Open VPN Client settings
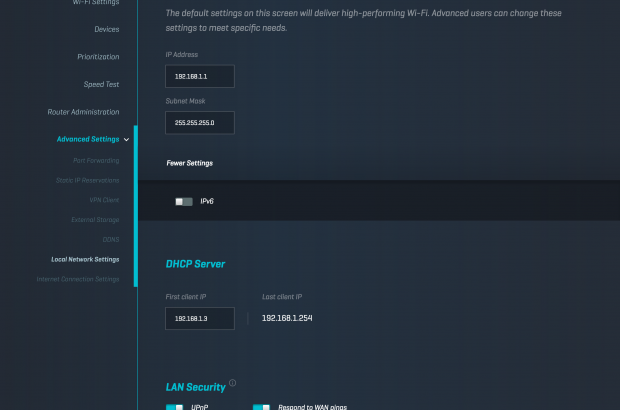Viewport: 620px width, 410px height. point(103,200)
